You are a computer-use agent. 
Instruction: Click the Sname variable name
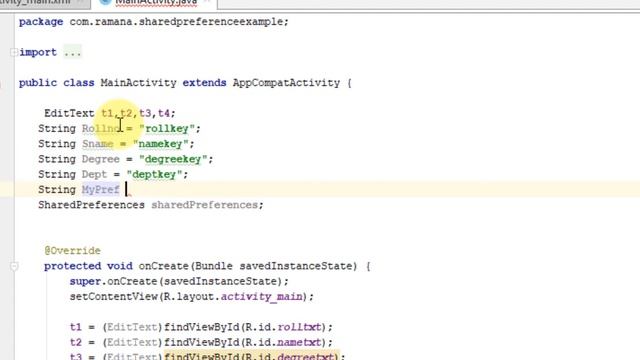[98, 144]
